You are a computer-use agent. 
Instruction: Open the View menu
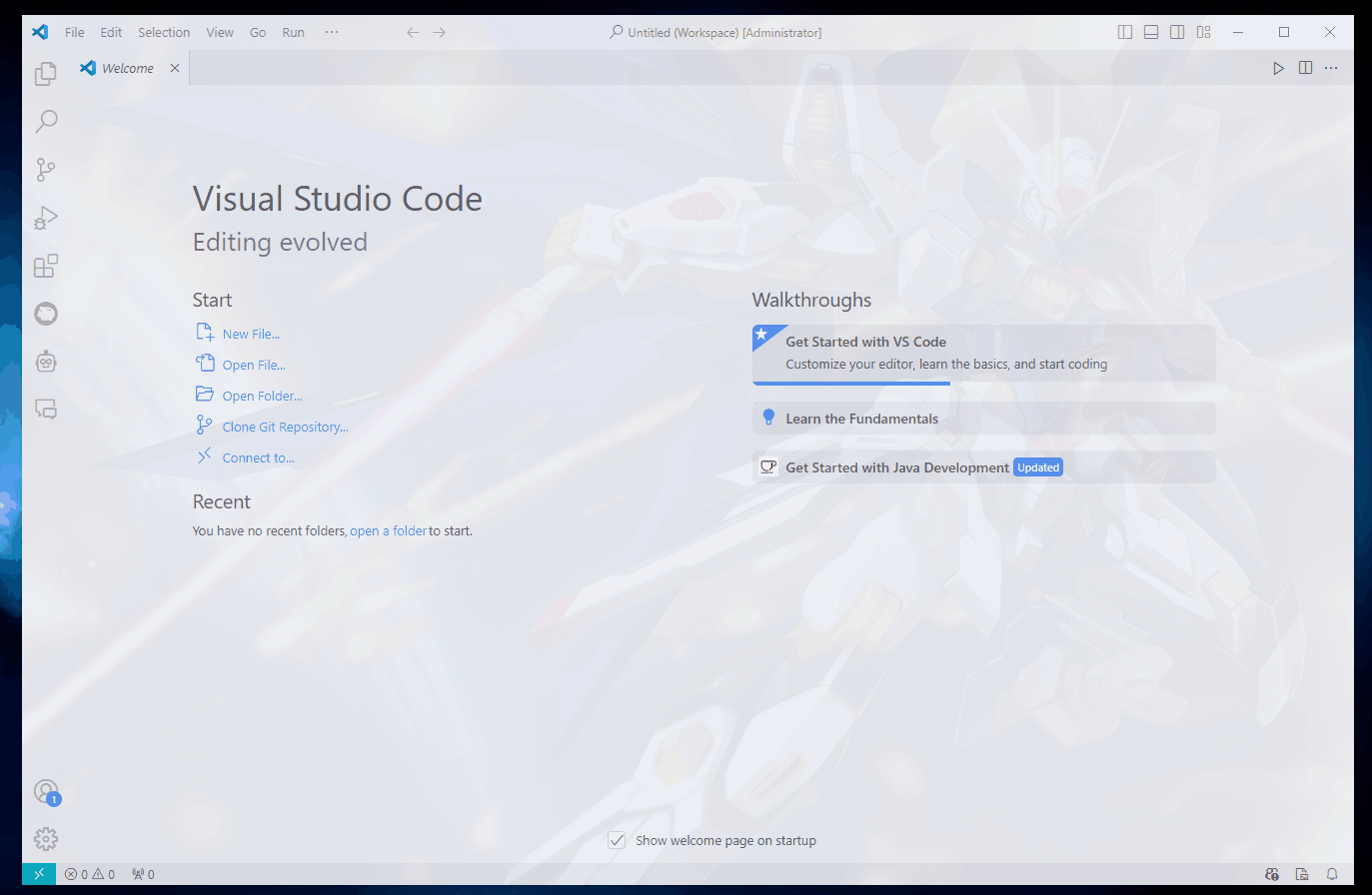click(x=220, y=32)
